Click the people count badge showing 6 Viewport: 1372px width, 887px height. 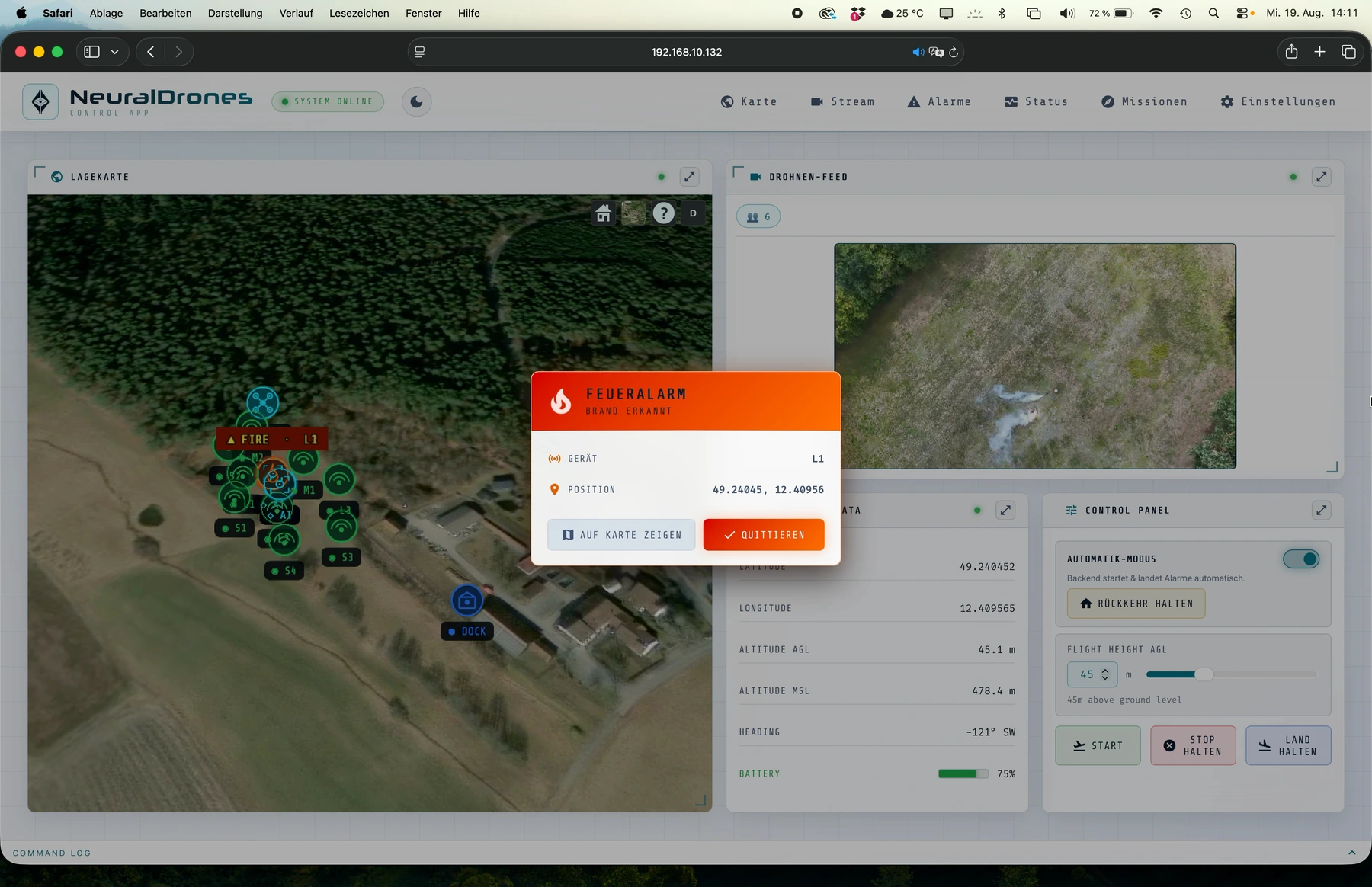point(758,216)
